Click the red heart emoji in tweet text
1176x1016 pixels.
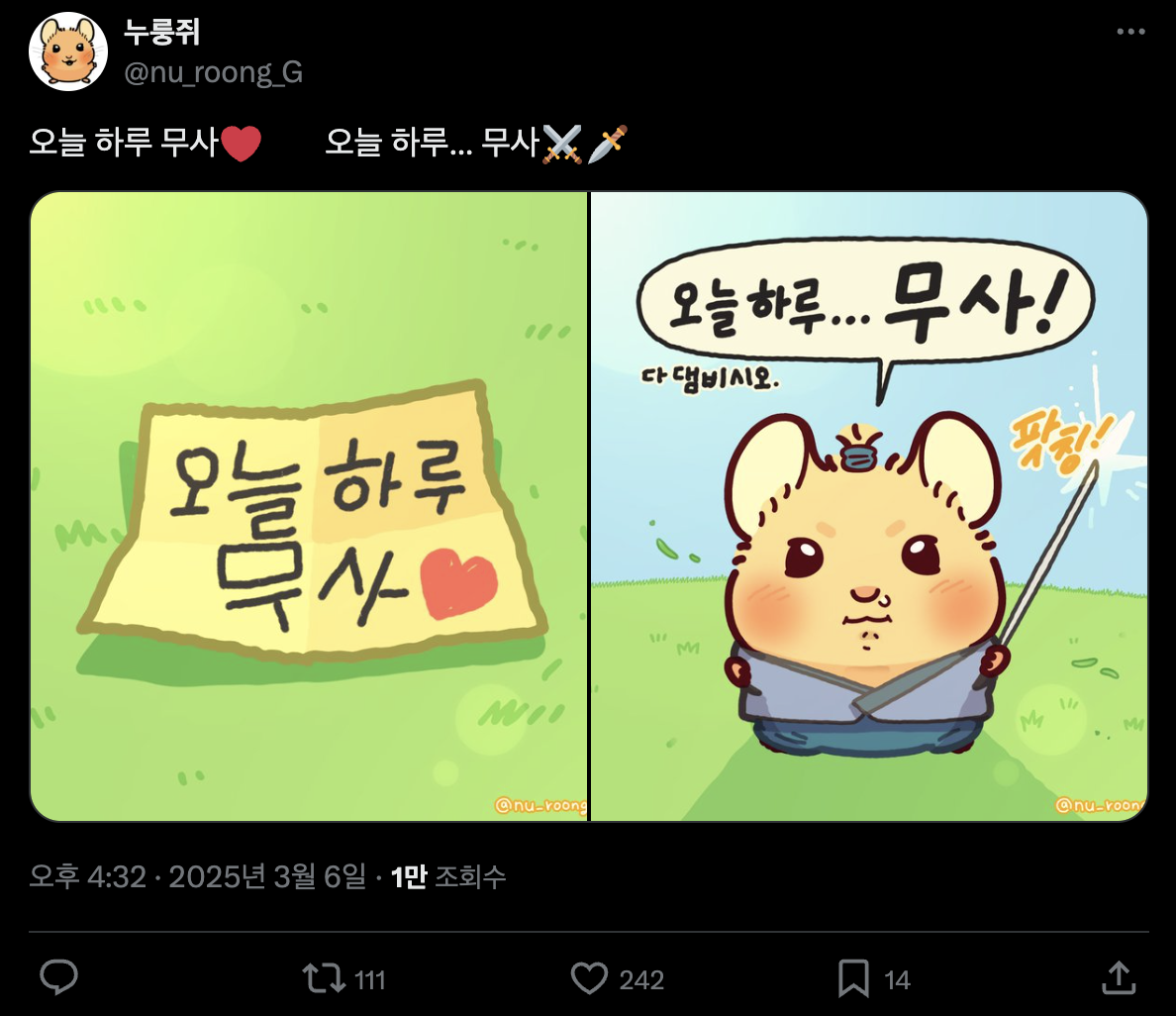[x=241, y=144]
